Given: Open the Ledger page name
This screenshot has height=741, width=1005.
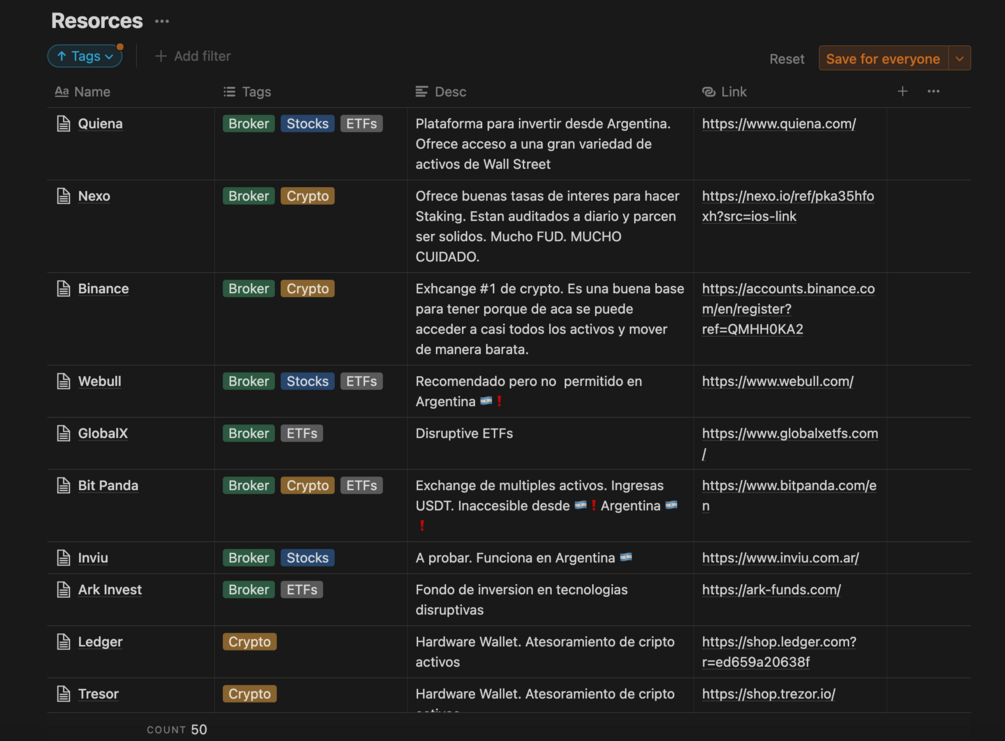Looking at the screenshot, I should [x=100, y=642].
